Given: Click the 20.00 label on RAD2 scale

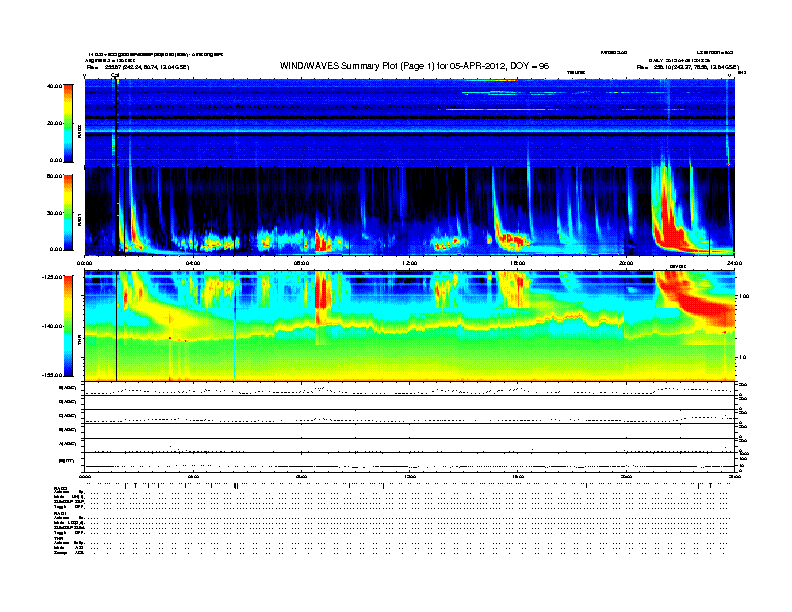Looking at the screenshot, I should (x=55, y=123).
